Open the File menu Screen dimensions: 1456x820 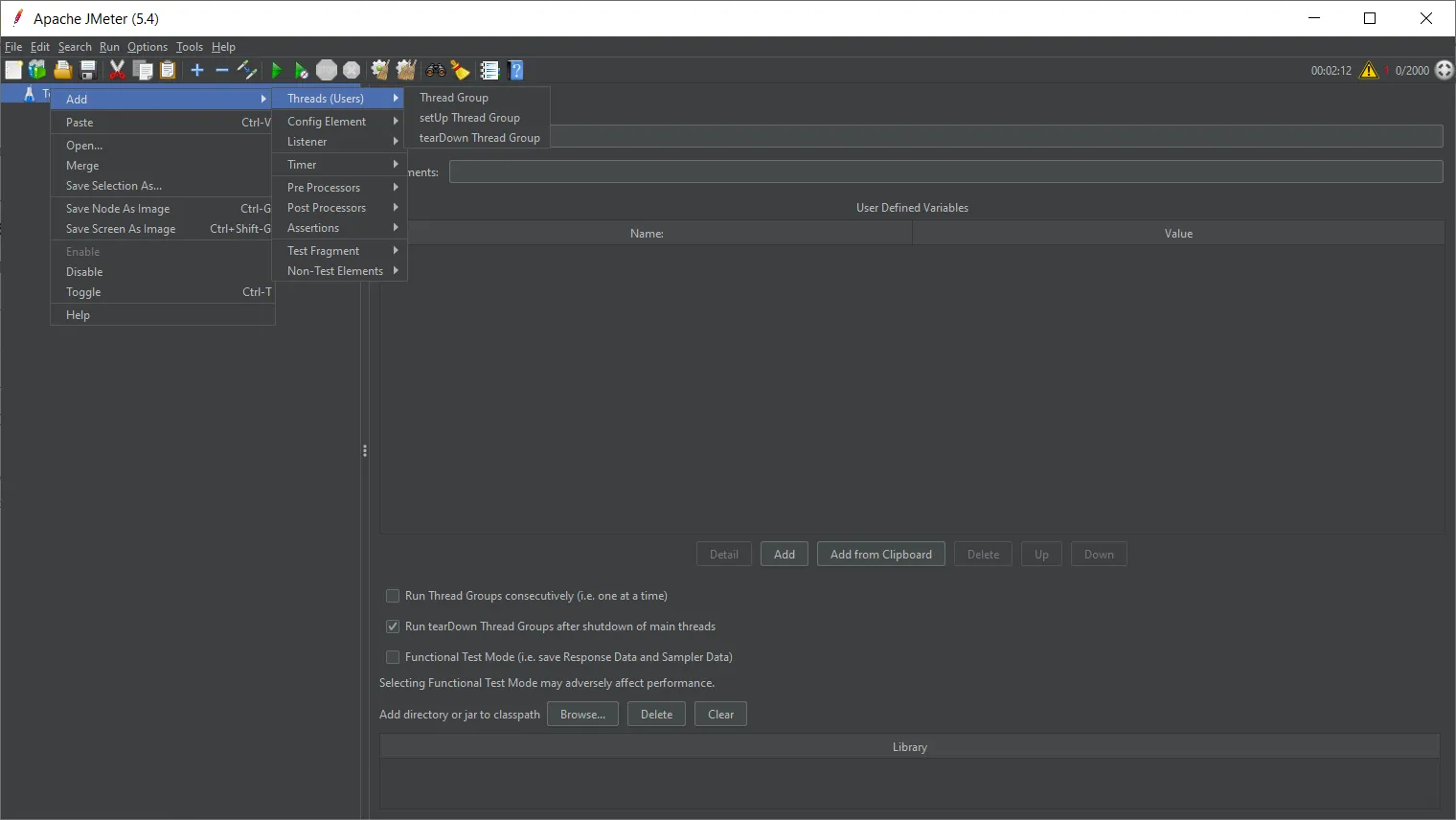coord(13,47)
